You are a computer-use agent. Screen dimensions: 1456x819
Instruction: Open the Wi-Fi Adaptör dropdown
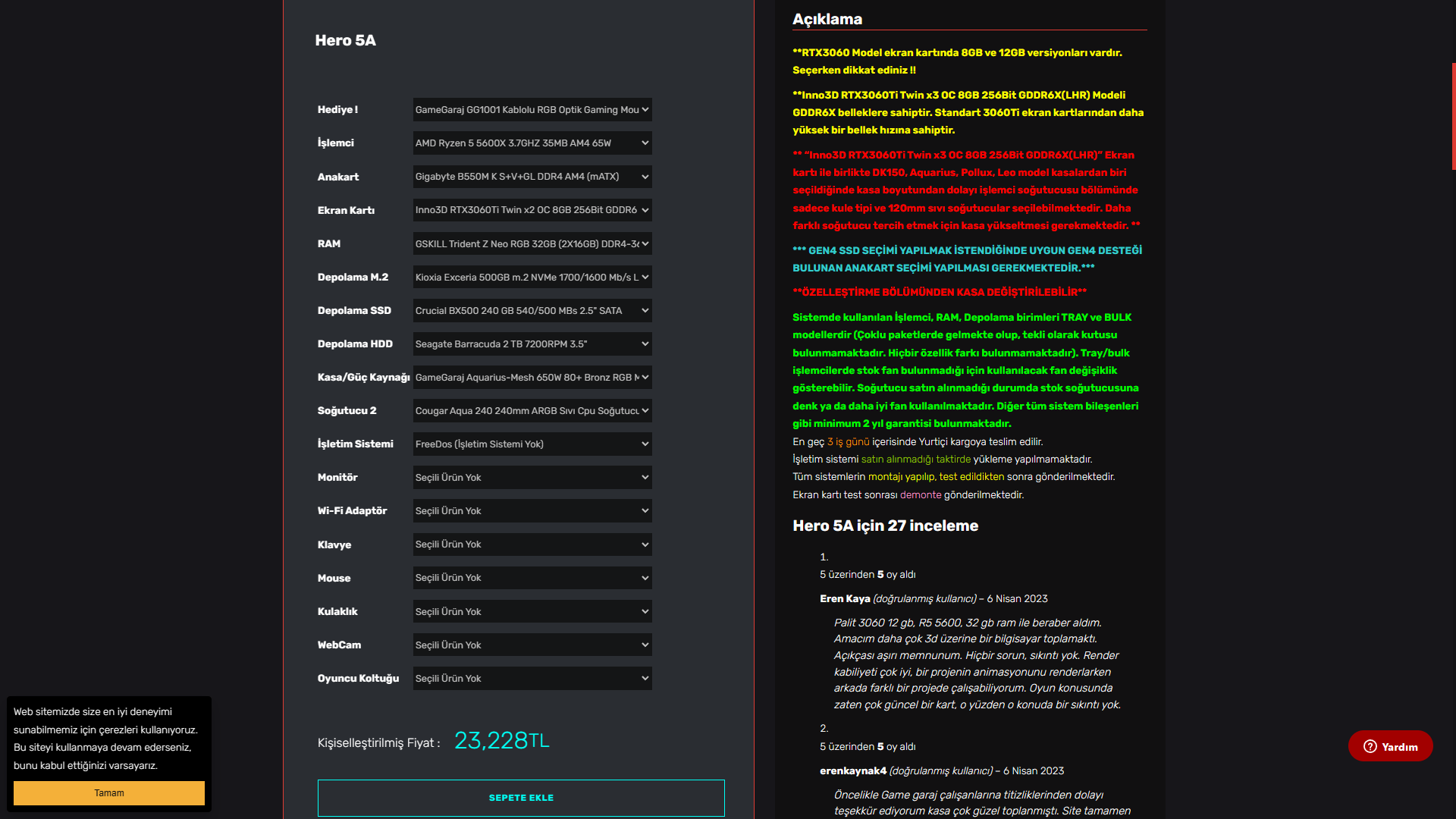pyautogui.click(x=532, y=510)
